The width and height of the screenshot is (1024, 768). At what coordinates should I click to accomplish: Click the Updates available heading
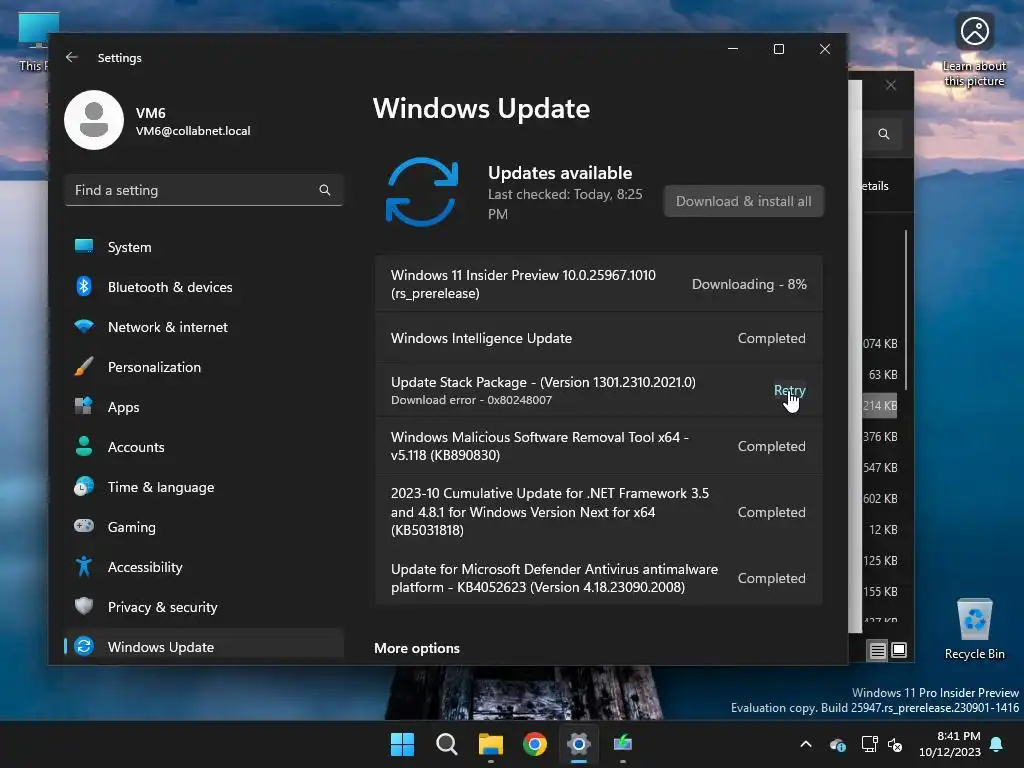[x=560, y=173]
